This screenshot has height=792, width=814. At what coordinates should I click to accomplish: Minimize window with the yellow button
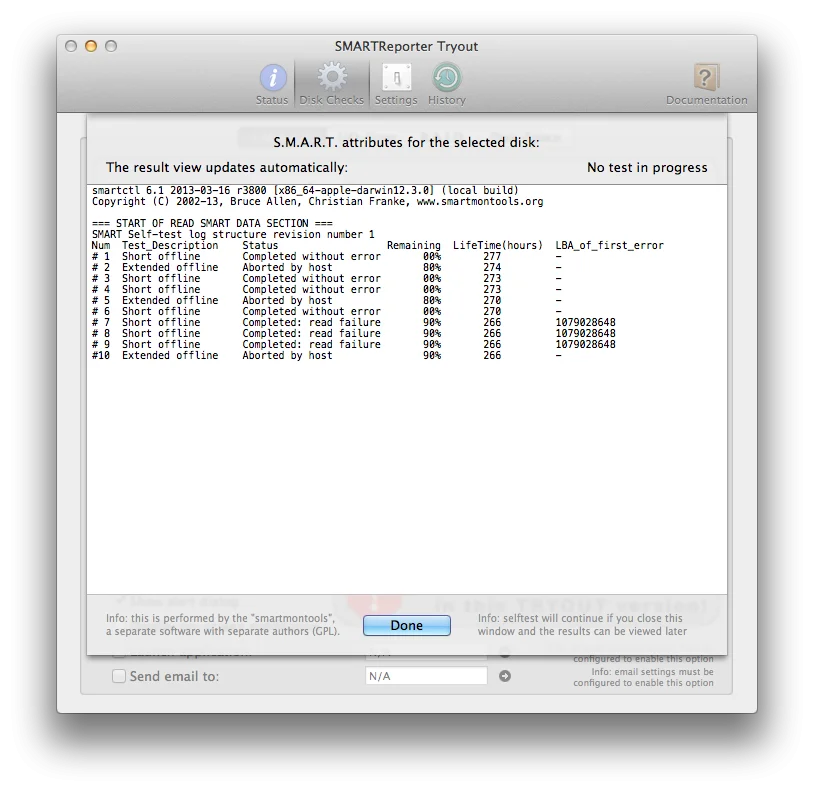[x=91, y=46]
